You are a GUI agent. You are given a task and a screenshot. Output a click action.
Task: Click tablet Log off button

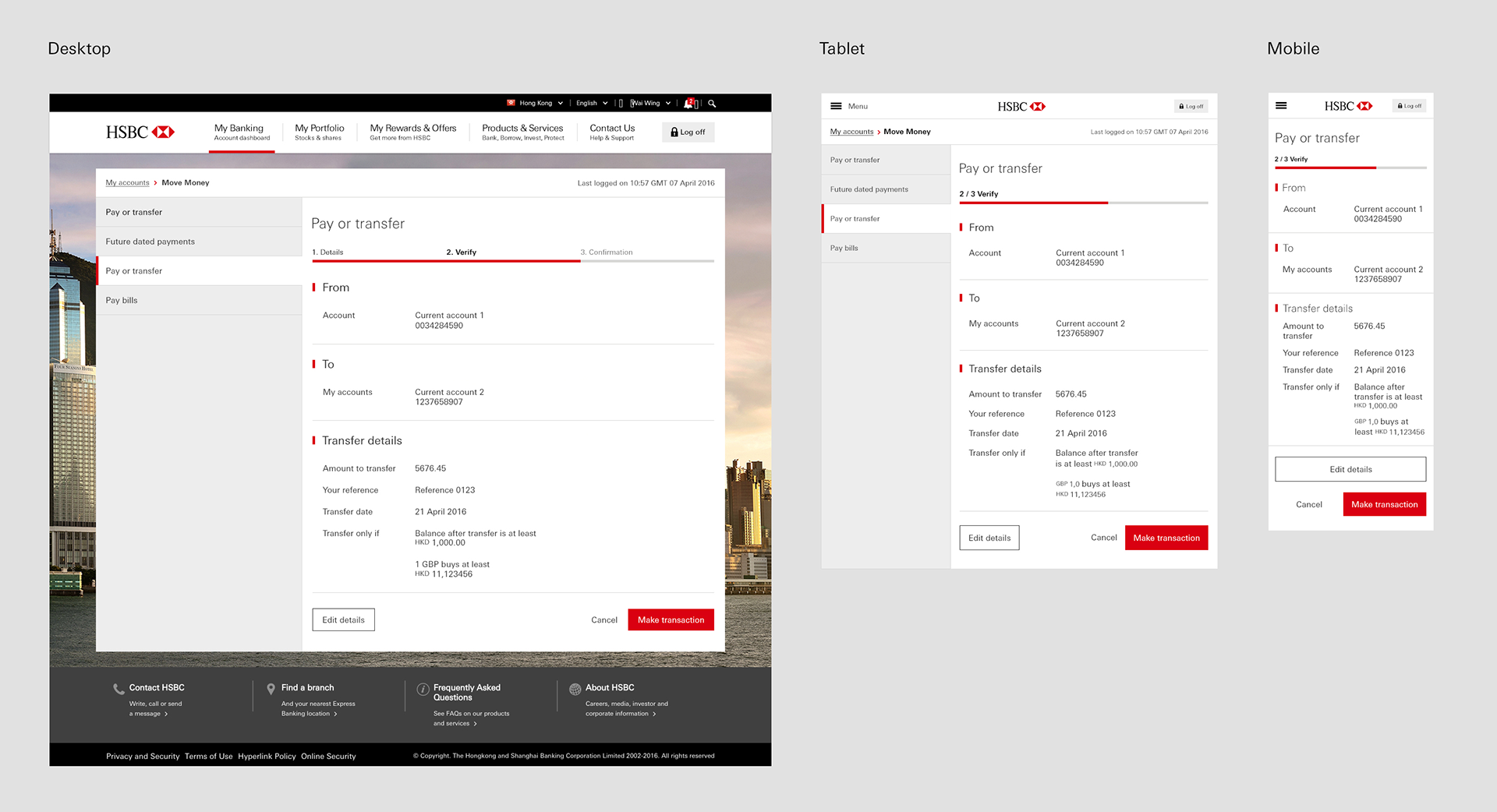point(1191,107)
